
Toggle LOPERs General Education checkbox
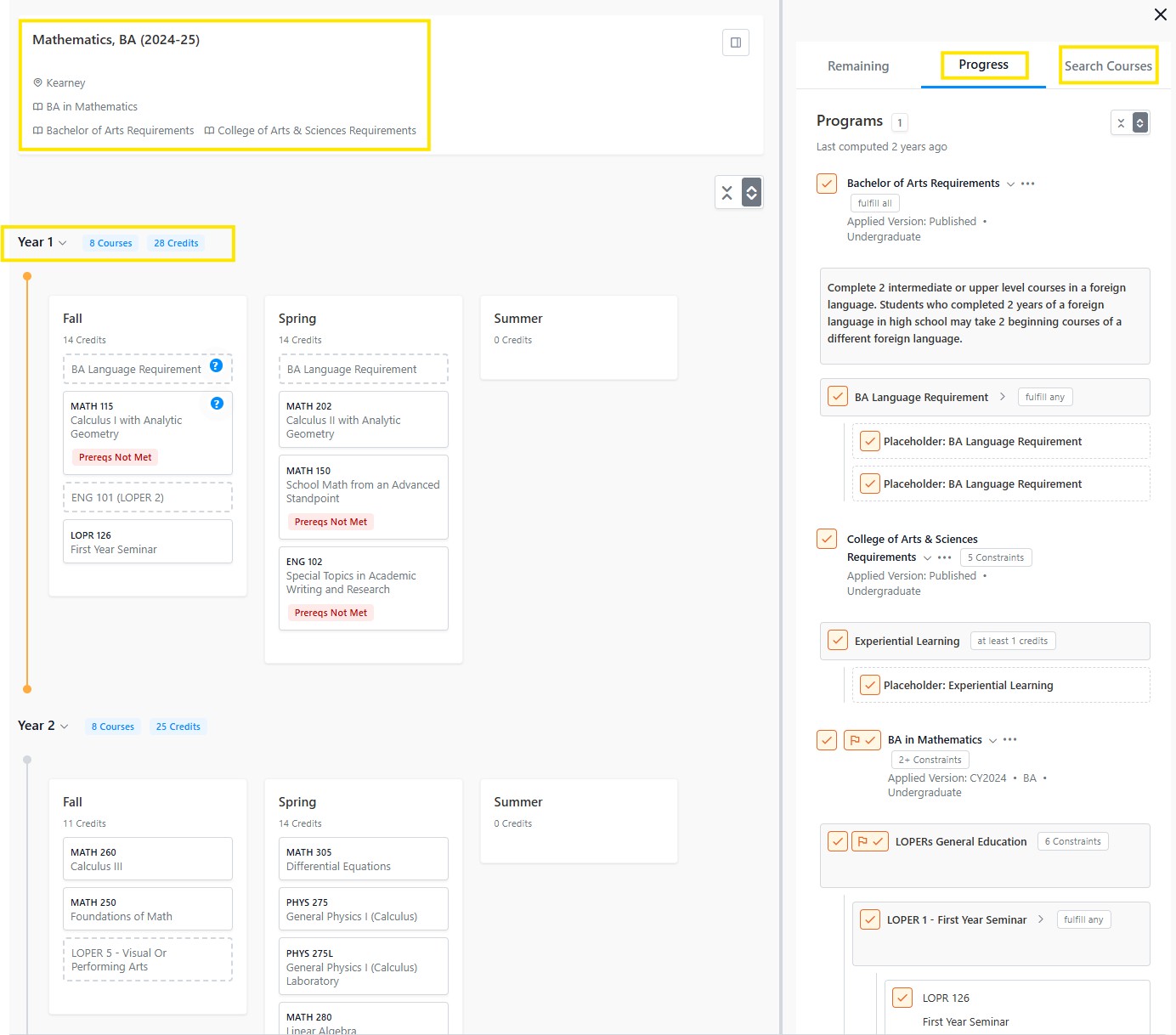coord(838,841)
